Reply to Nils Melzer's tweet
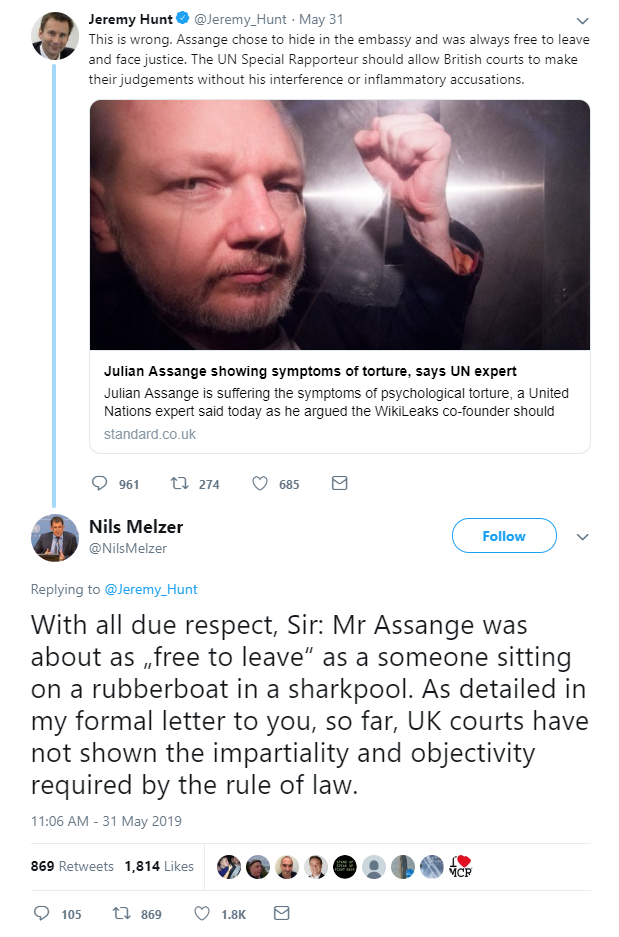 [x=42, y=914]
